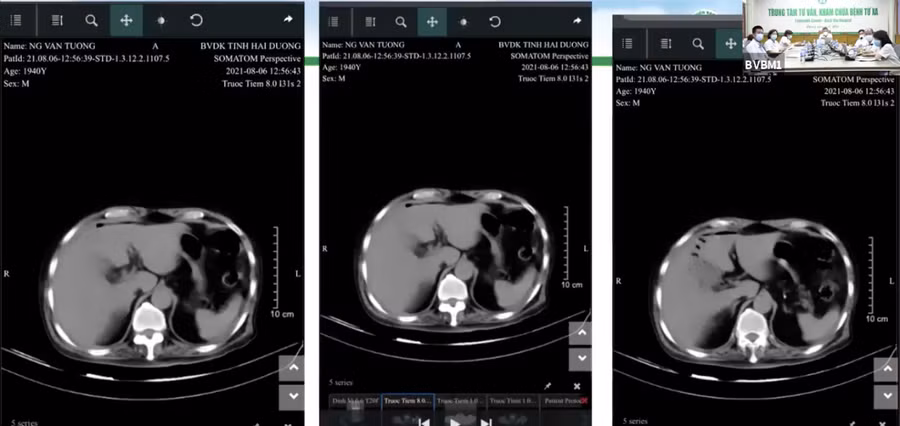
Task: Click reset rotation arrow in left viewer
Action: [x=196, y=19]
